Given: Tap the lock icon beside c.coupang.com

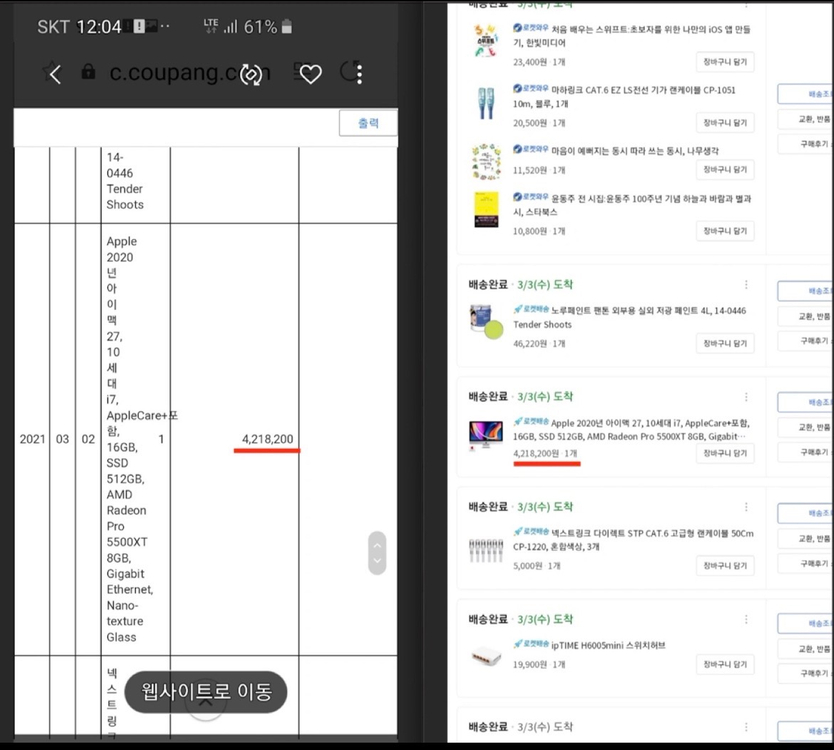Looking at the screenshot, I should coord(89,73).
